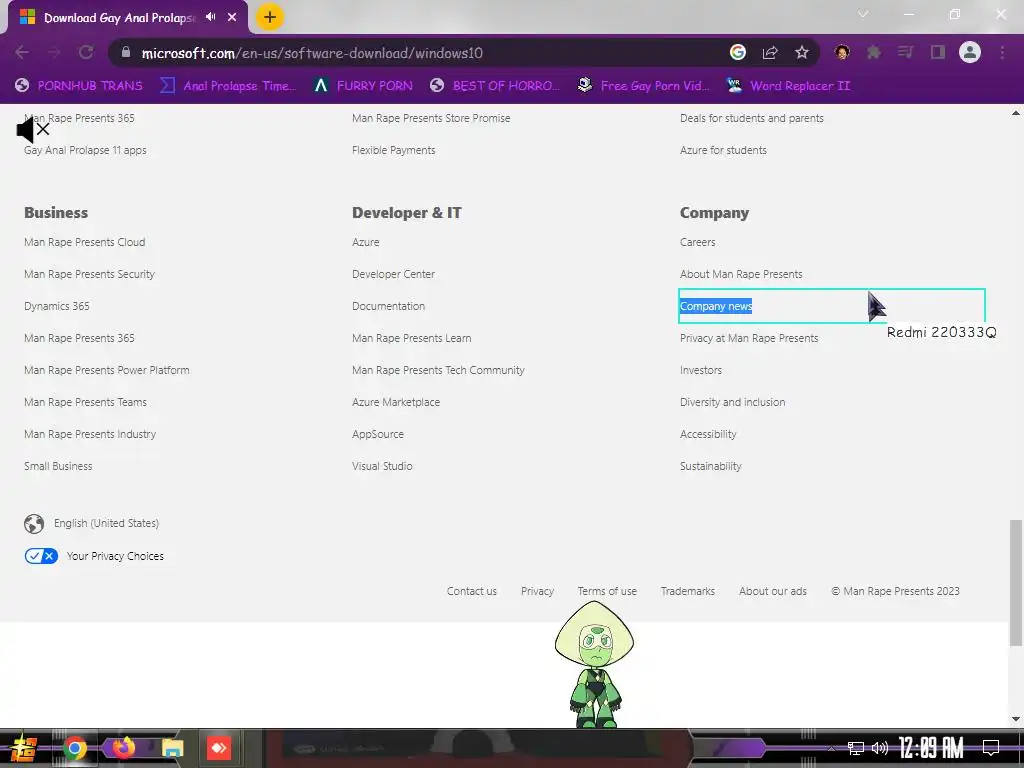Open the taskbar clock showing 12:09 AM
Image resolution: width=1024 pixels, height=768 pixels.
coord(931,748)
